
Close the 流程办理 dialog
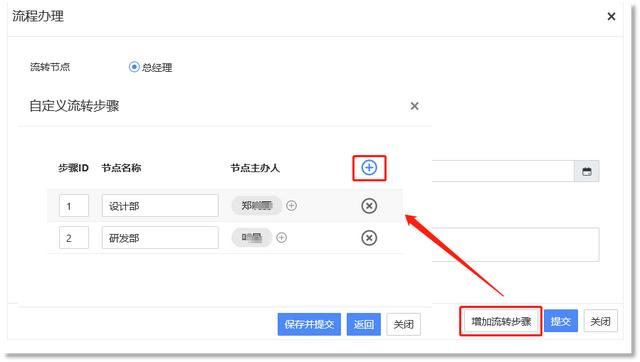click(611, 16)
